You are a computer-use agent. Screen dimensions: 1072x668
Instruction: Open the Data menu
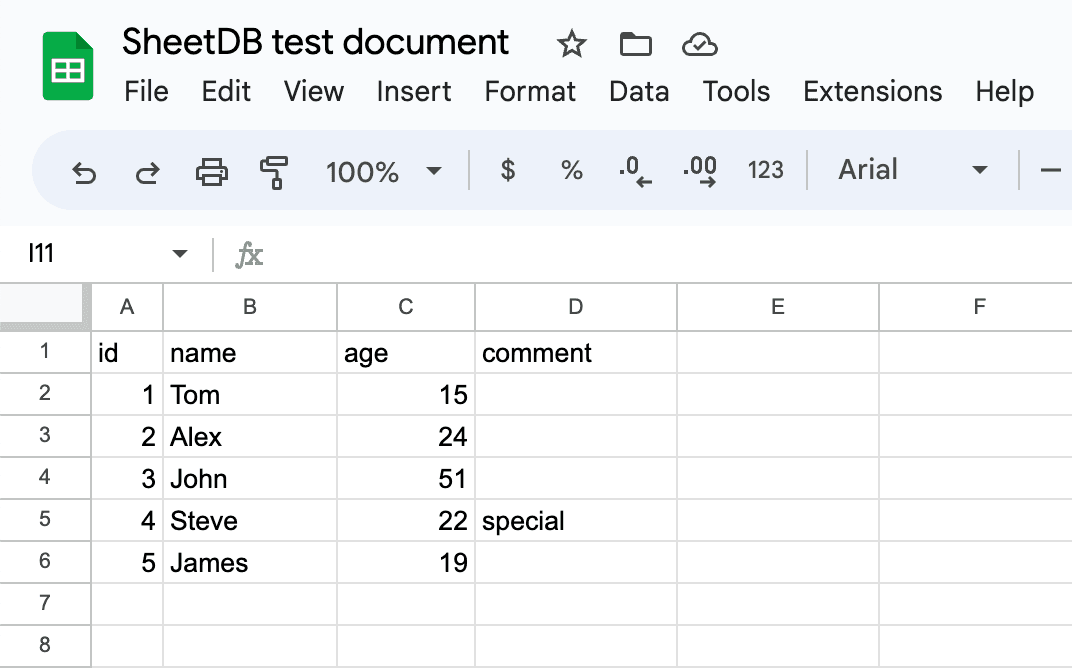(x=639, y=91)
